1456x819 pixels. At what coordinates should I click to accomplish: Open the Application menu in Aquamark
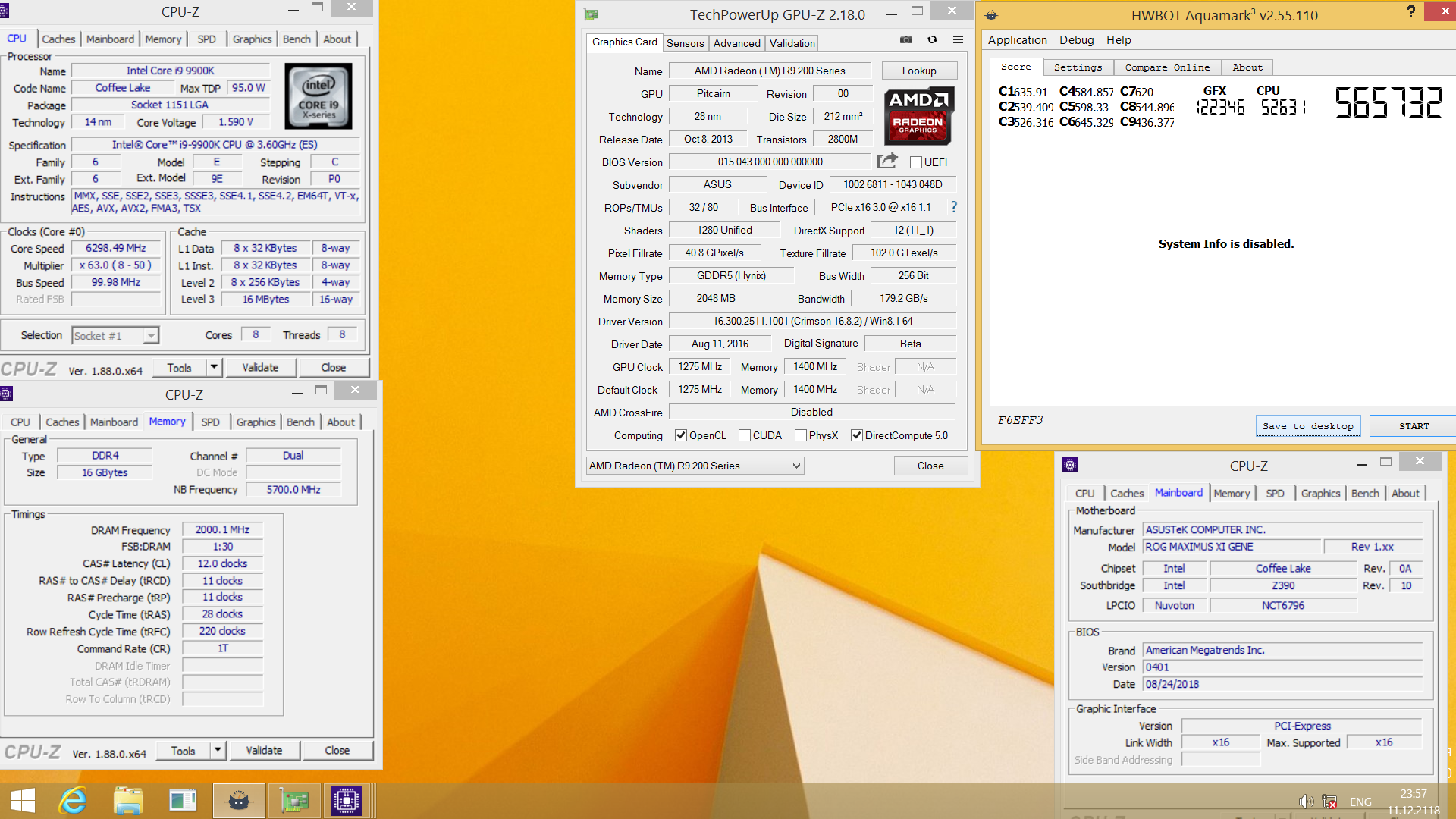tap(1018, 40)
